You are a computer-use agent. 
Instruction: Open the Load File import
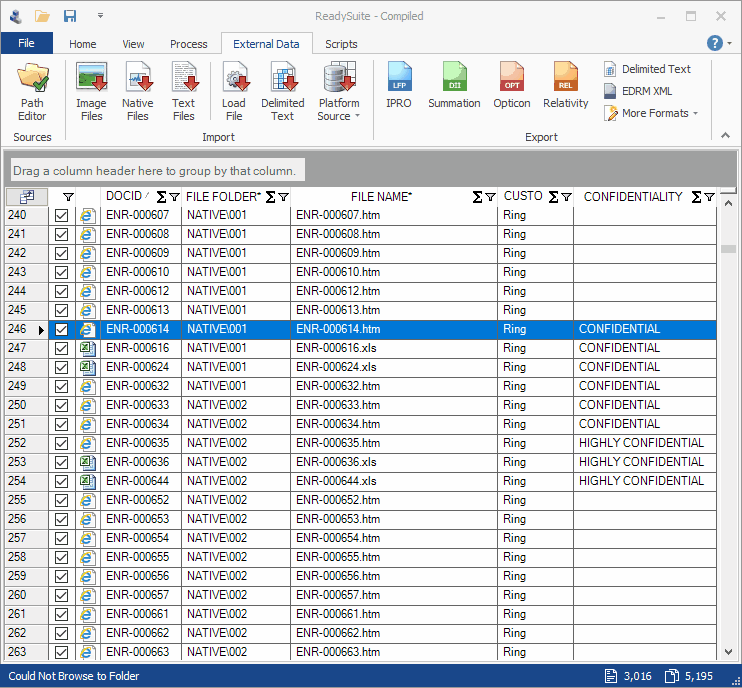[234, 91]
